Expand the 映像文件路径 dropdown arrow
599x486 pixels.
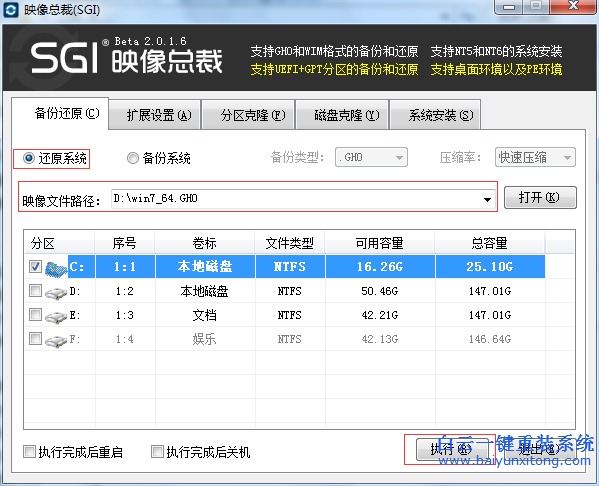click(487, 199)
